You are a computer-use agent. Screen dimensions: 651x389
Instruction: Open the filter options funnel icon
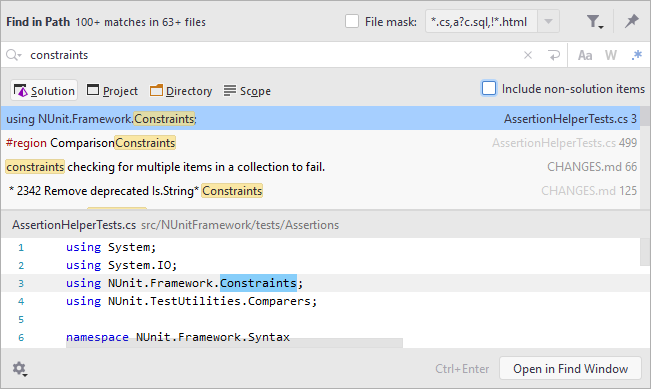[595, 22]
